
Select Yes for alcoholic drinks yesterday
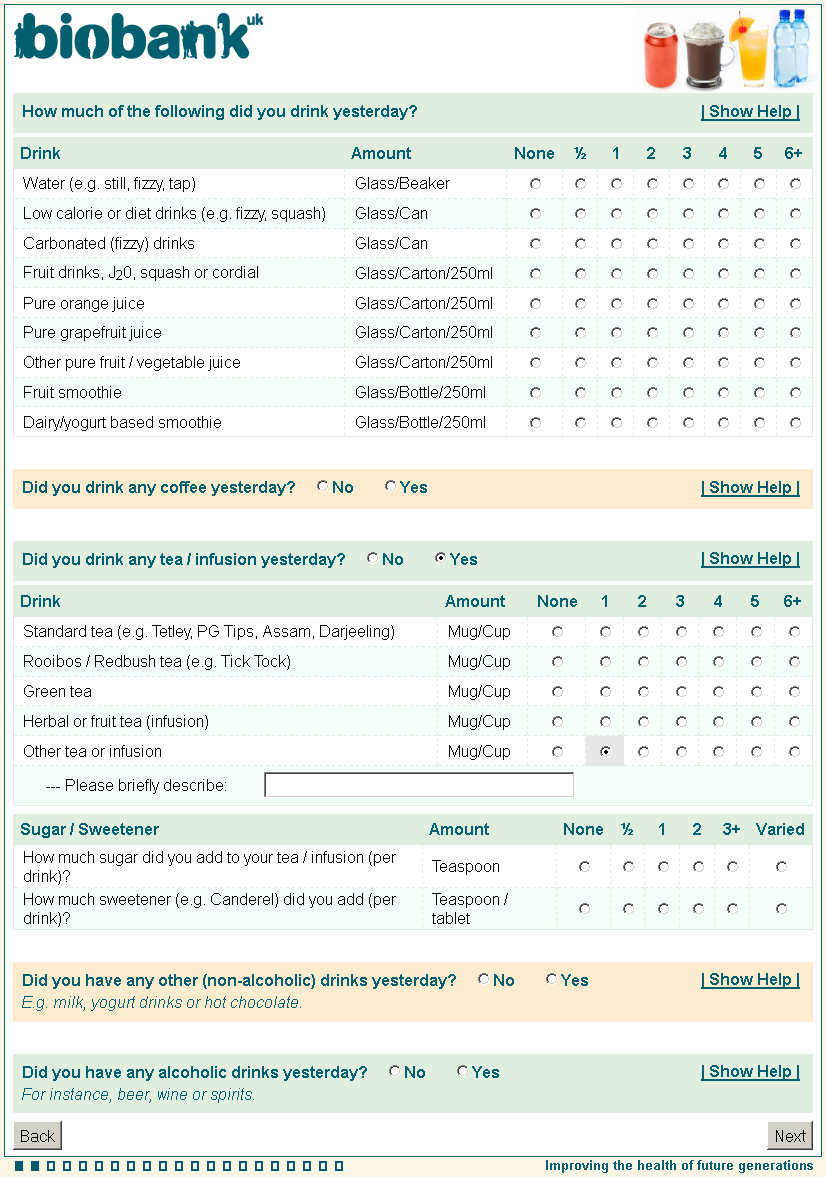[x=462, y=1072]
